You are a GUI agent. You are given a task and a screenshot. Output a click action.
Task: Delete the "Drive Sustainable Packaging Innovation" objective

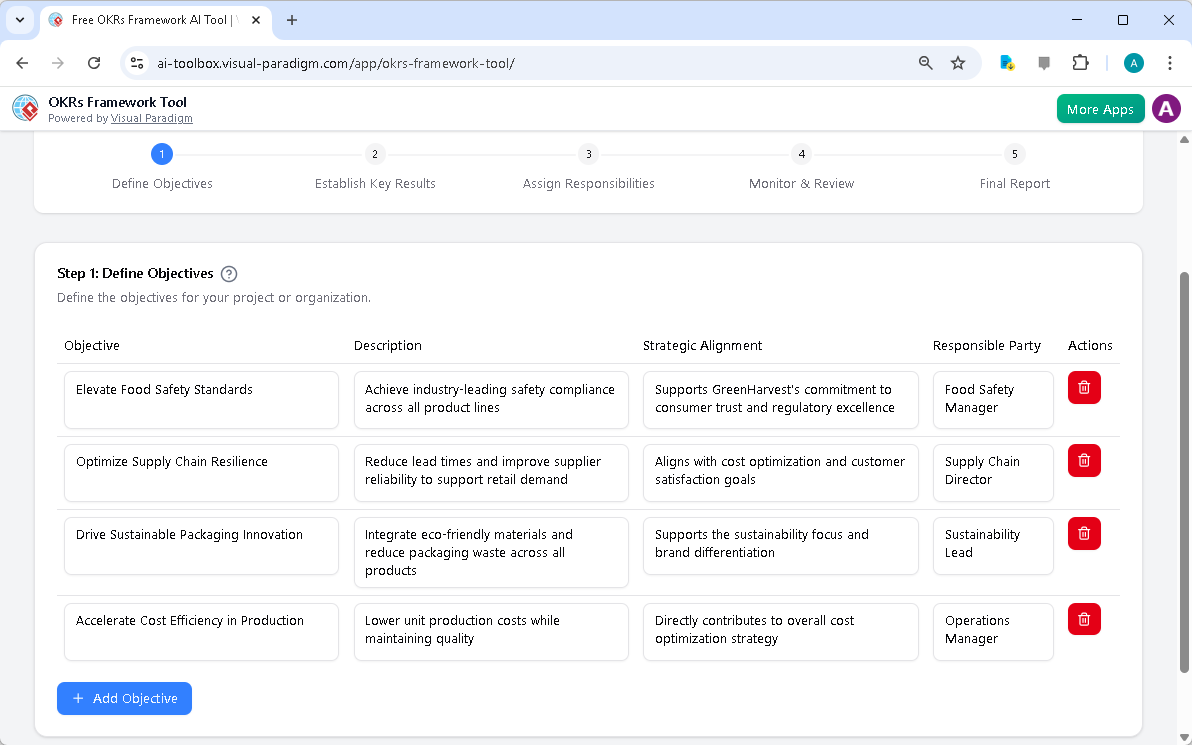tap(1083, 533)
